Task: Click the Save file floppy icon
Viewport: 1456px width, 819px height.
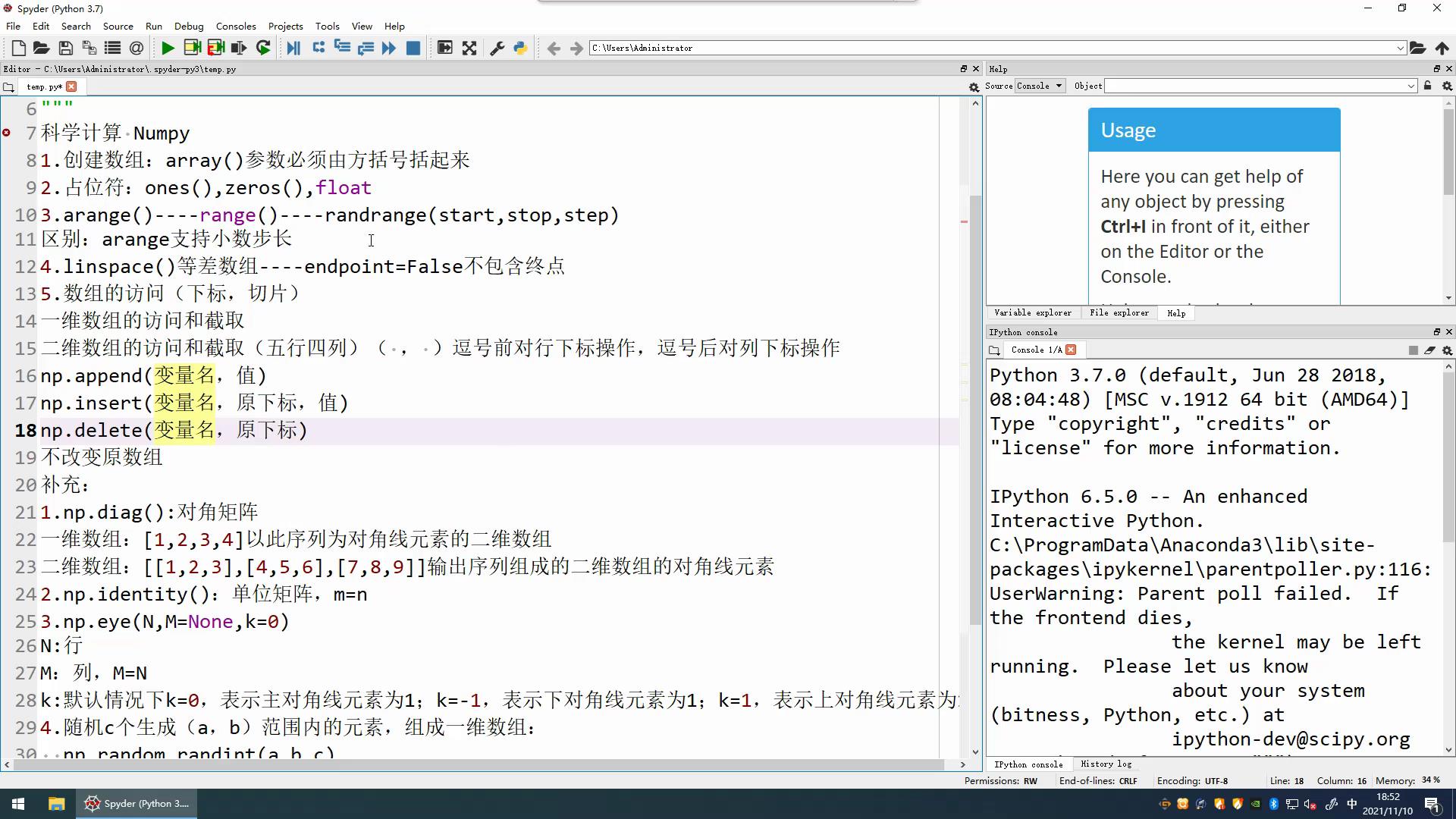Action: 66,48
